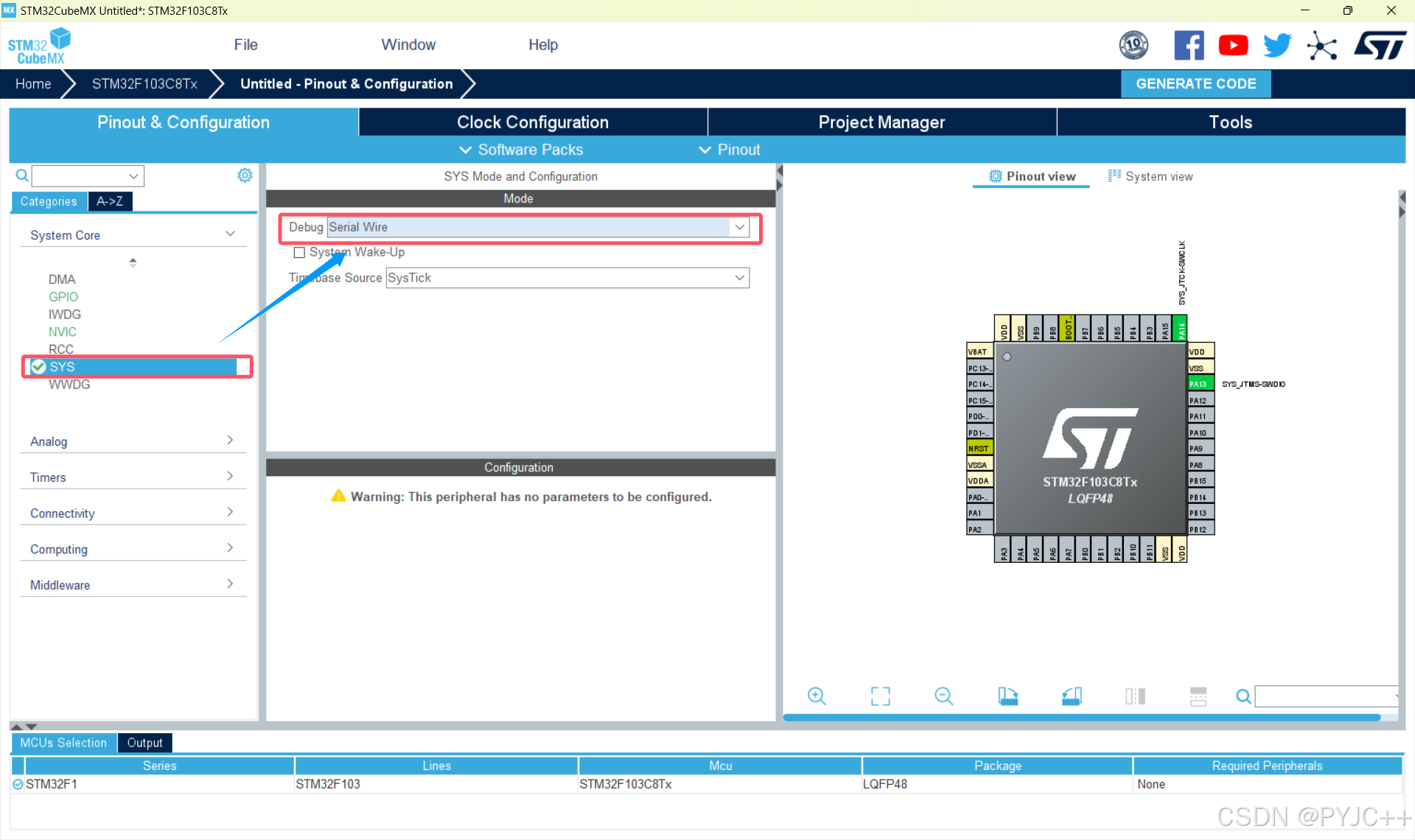
Task: Zoom in on the chip pinout
Action: (x=817, y=696)
